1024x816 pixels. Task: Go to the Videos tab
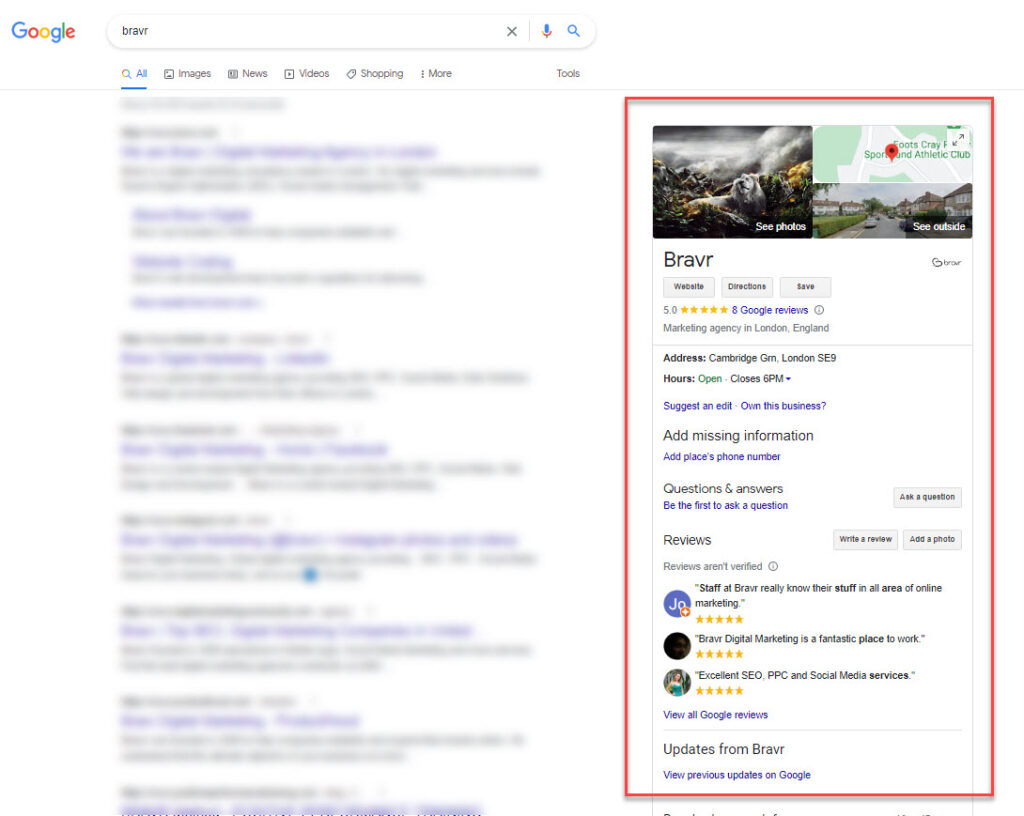tap(307, 74)
